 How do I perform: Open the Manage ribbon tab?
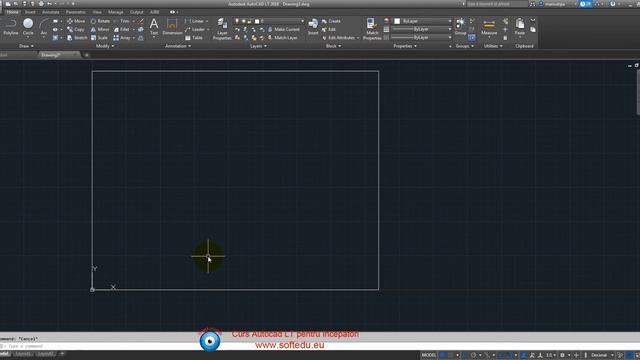[116, 12]
